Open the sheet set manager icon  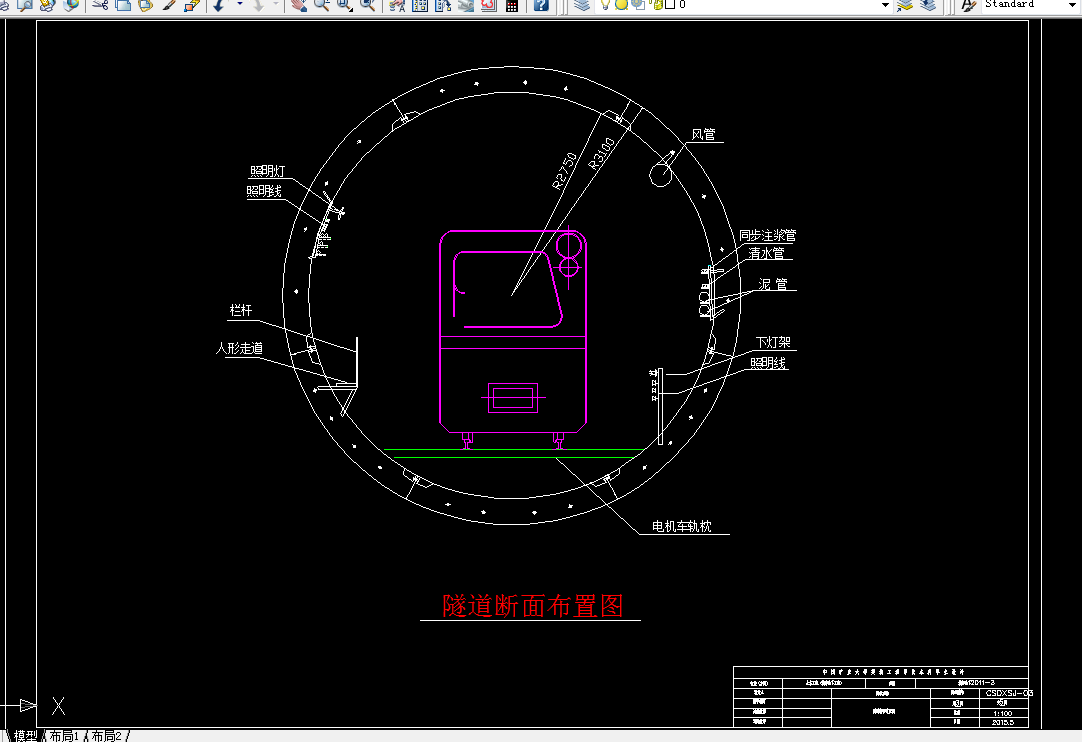(x=465, y=5)
